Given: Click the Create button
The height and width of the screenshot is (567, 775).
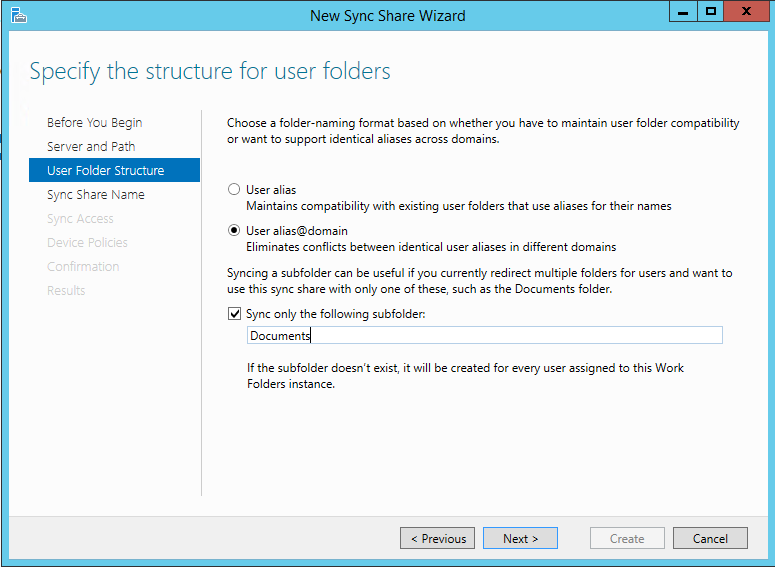Looking at the screenshot, I should (x=627, y=538).
